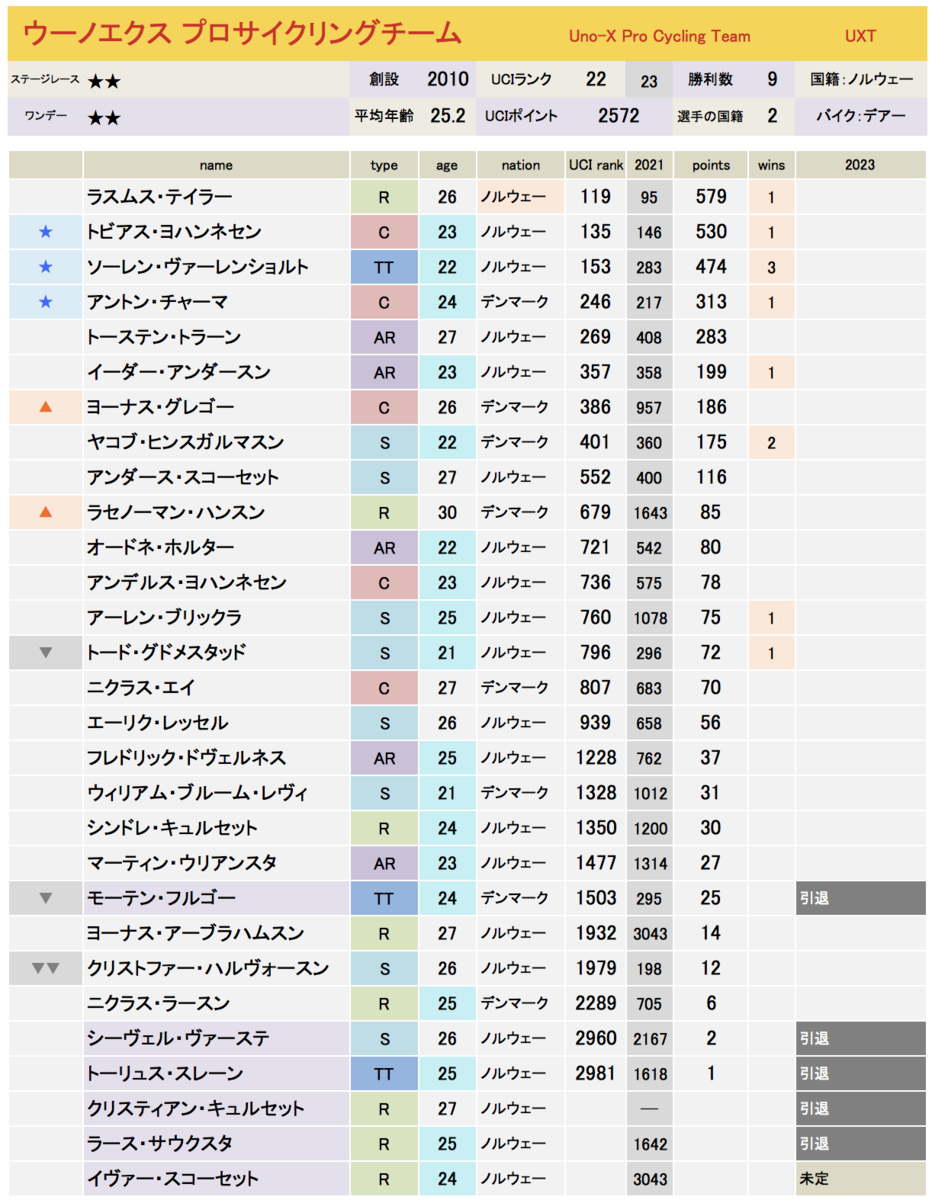Click the double down triangles beside クリストファー・ハルヴォースン
Viewport: 932px width, 1200px height.
pyautogui.click(x=45, y=968)
